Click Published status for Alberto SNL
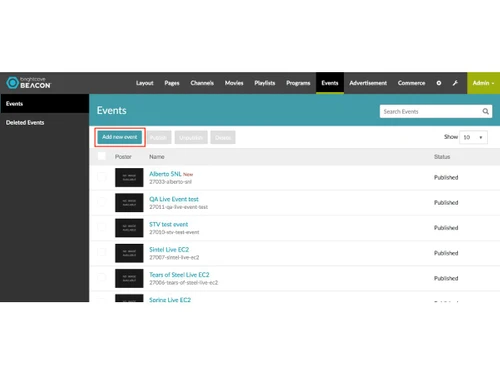This screenshot has width=500, height=375. (x=446, y=177)
